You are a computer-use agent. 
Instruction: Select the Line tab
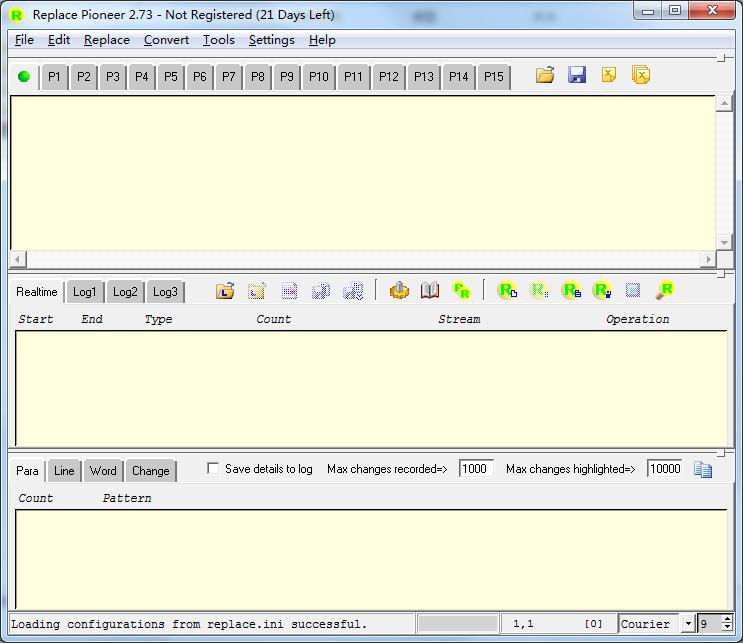[x=64, y=471]
